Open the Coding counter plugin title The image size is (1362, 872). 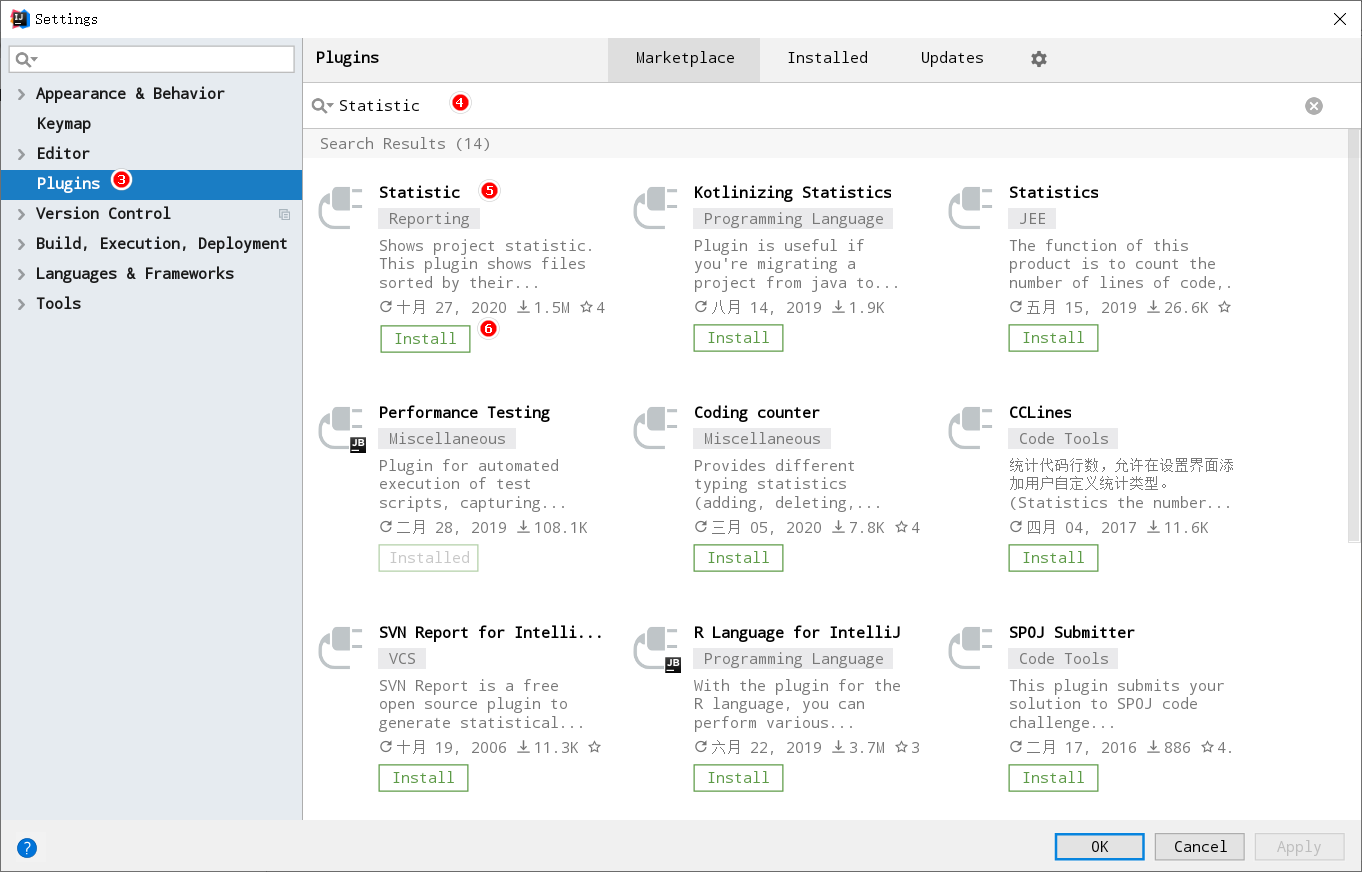[756, 412]
